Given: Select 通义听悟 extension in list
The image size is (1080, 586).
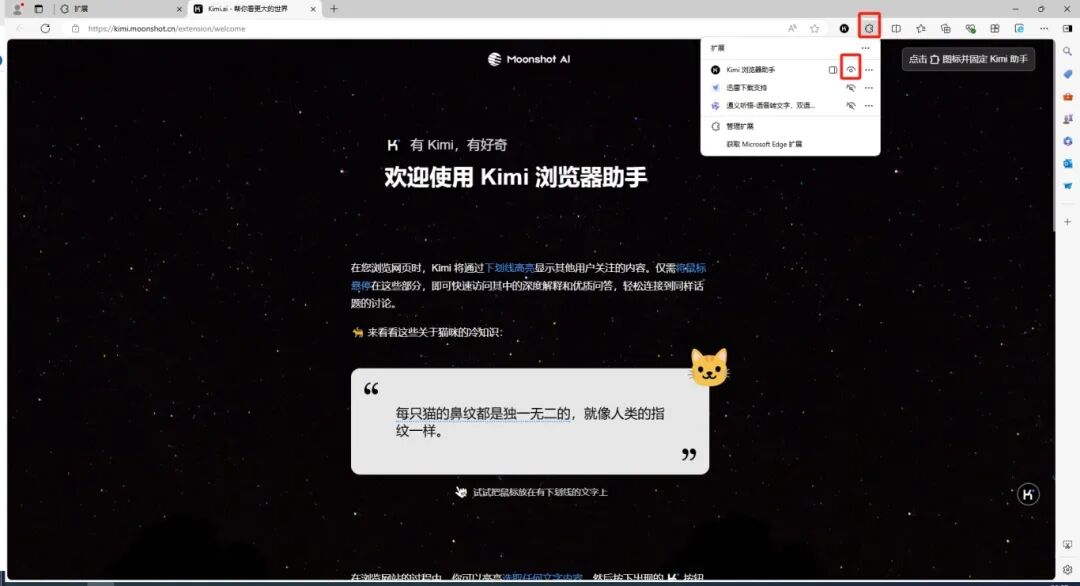Looking at the screenshot, I should 771,105.
